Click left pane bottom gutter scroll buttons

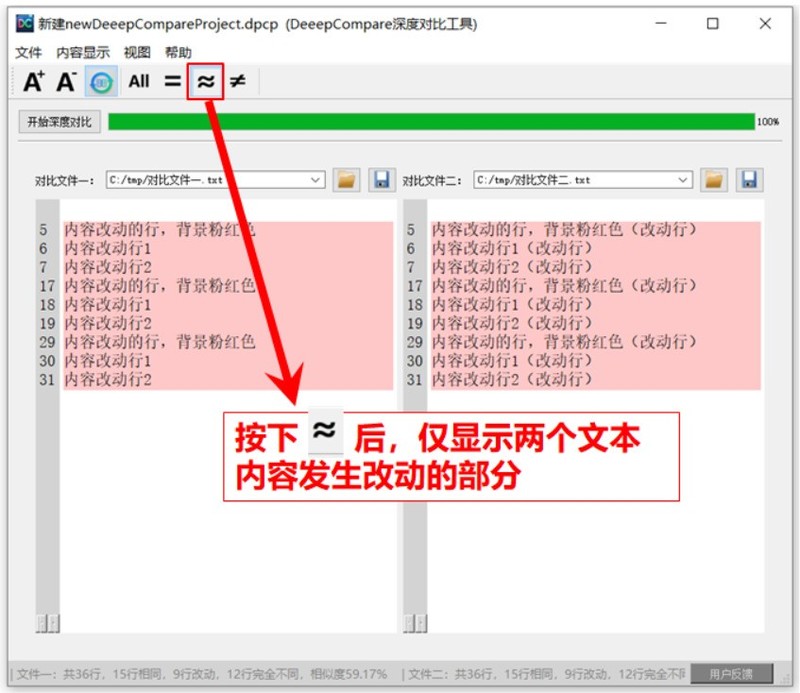[x=48, y=623]
